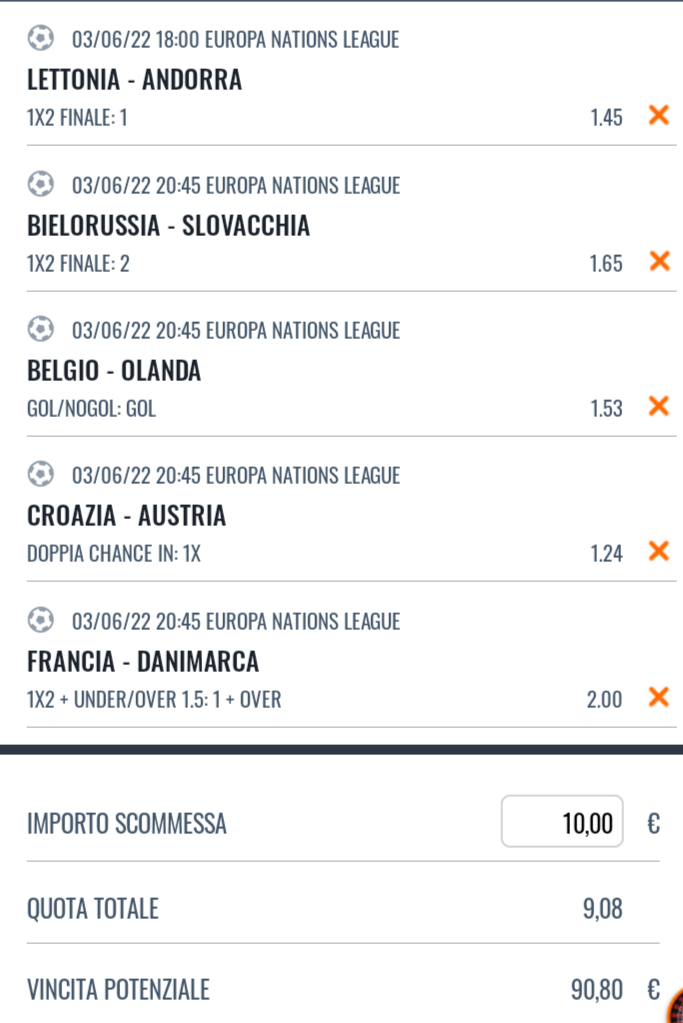Click the Vincita Potenziale amount 90,80
This screenshot has height=1023, width=683.
click(x=597, y=990)
